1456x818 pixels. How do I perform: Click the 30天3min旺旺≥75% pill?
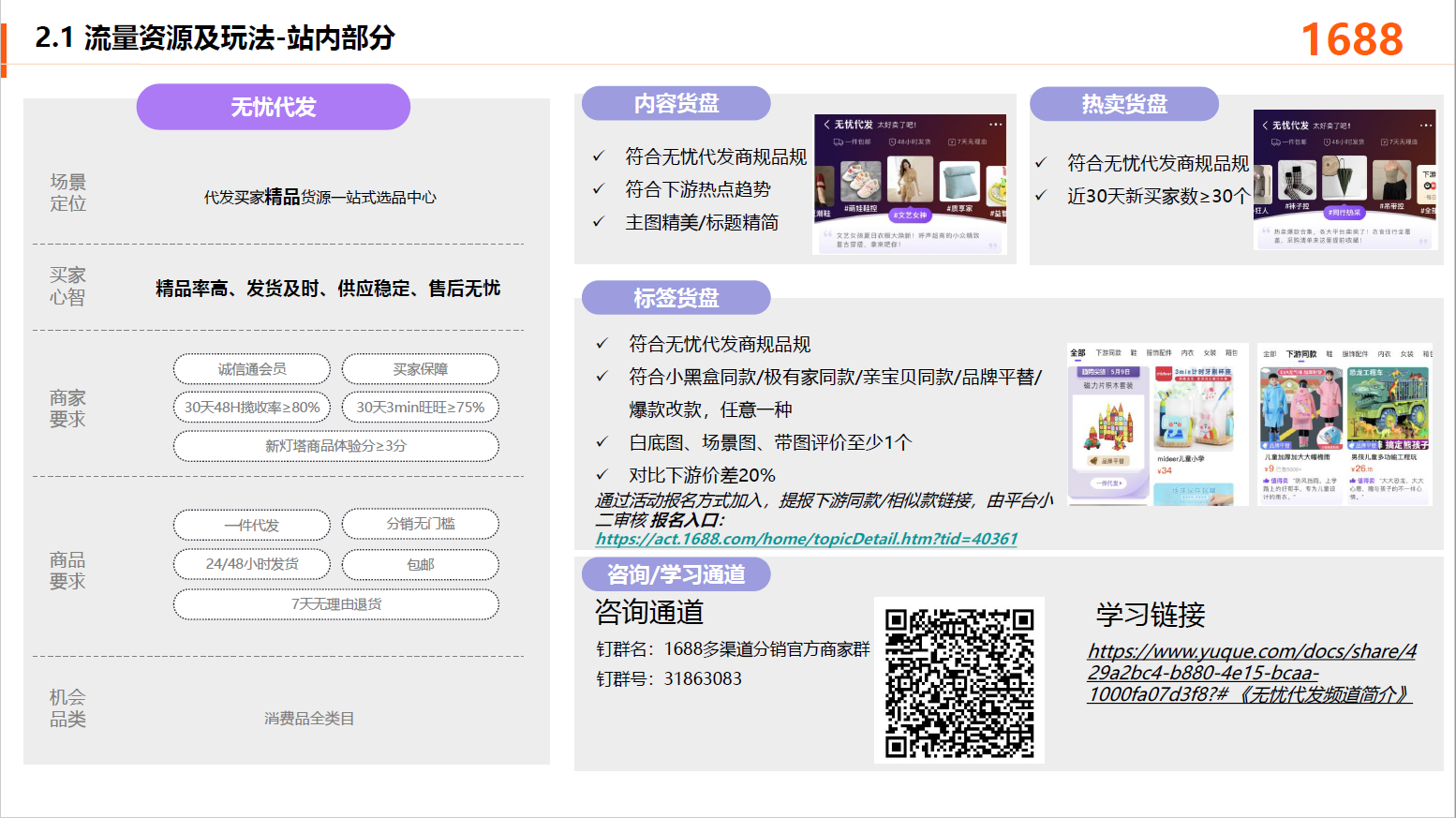coord(421,408)
